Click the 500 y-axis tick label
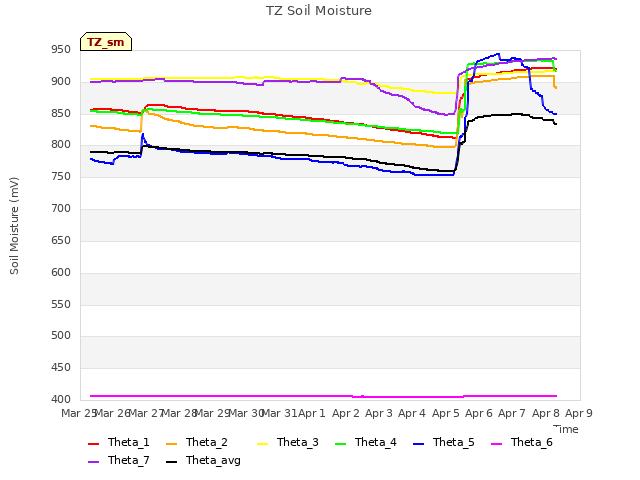Image resolution: width=640 pixels, height=480 pixels. 61,336
